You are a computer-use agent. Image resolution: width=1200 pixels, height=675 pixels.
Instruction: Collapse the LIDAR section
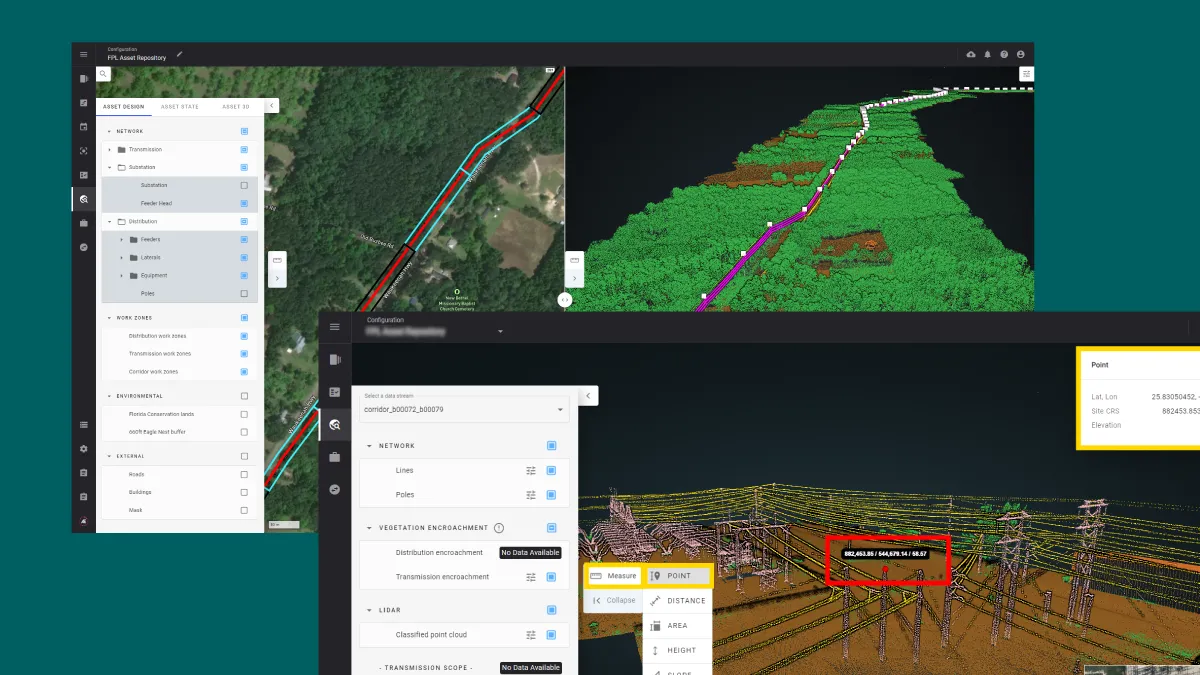coord(369,610)
